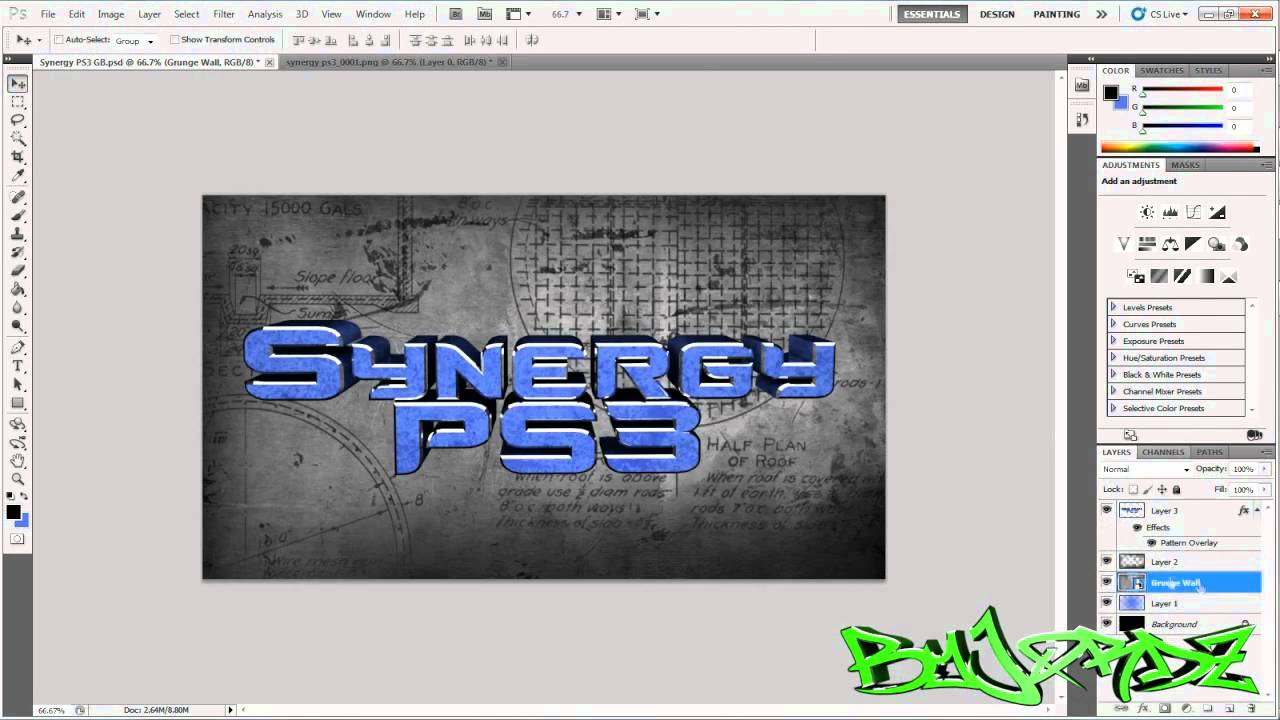The height and width of the screenshot is (720, 1280).
Task: Open the Image menu
Action: [x=111, y=14]
